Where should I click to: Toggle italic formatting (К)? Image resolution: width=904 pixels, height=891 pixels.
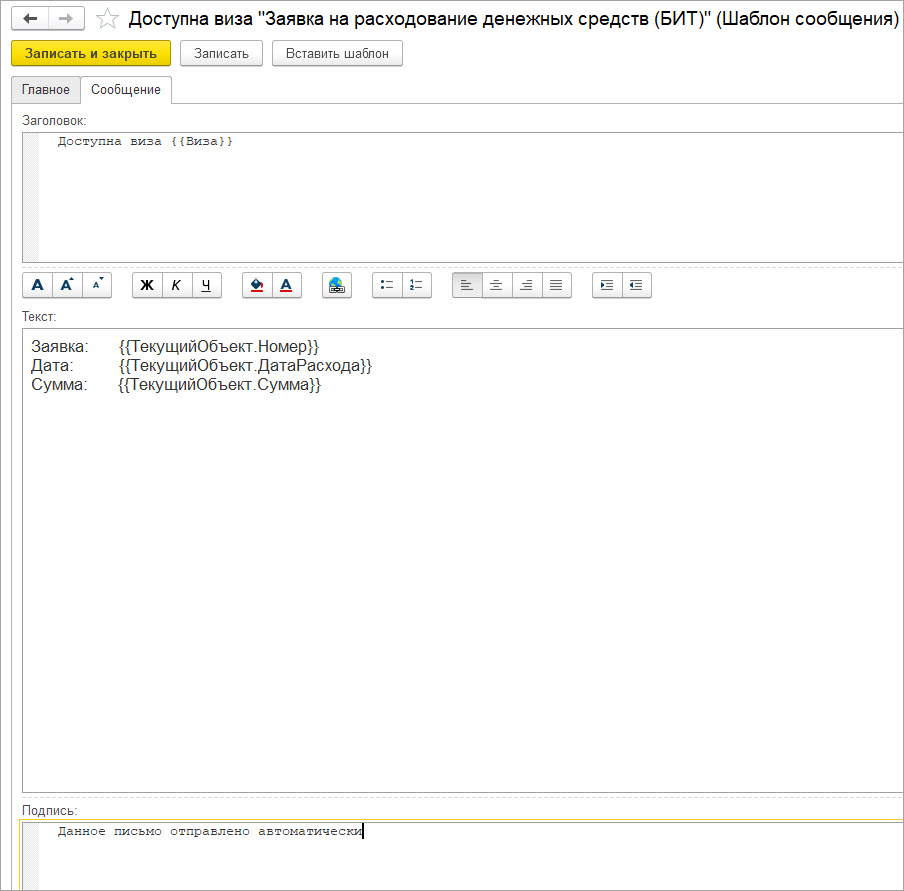(x=177, y=285)
